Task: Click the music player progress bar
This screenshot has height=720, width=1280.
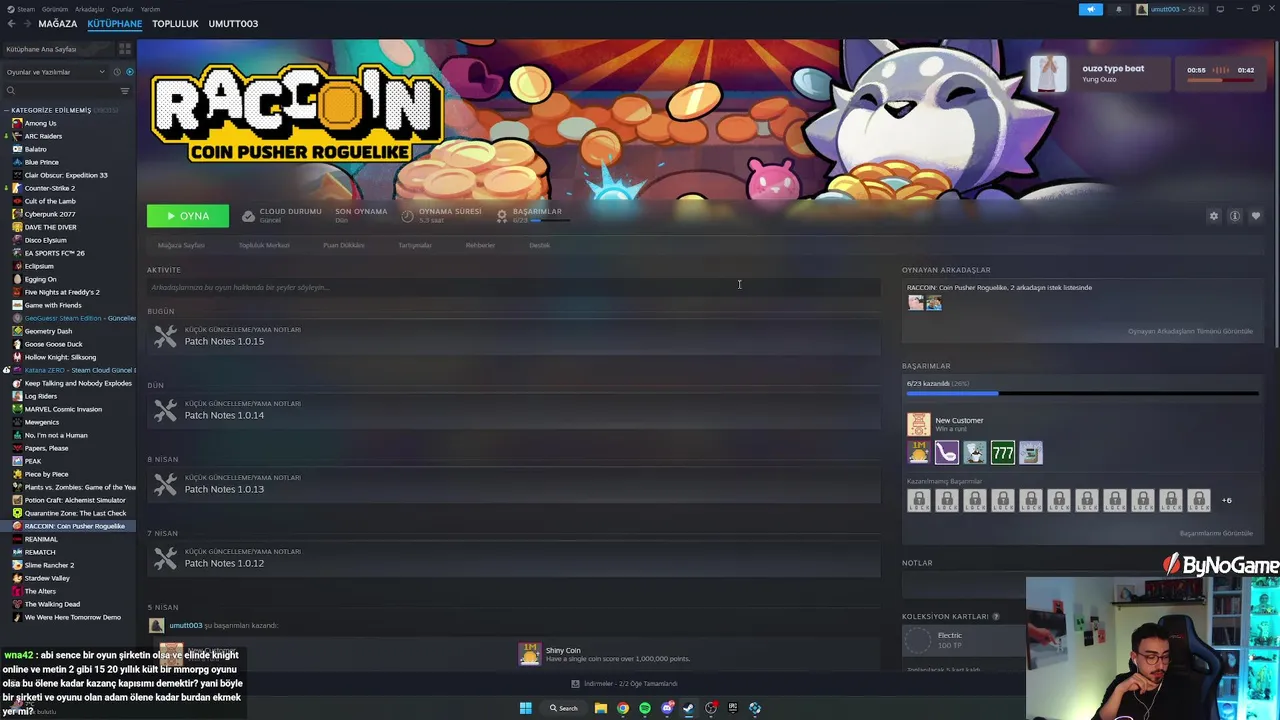Action: pos(1220,80)
